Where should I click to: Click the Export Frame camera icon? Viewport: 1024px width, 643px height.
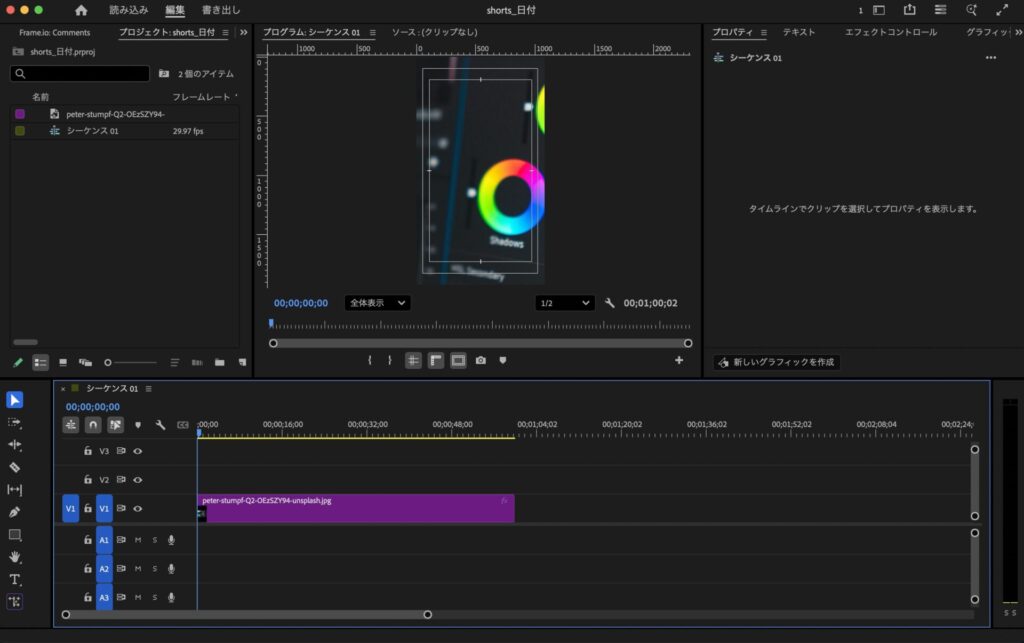pos(481,360)
